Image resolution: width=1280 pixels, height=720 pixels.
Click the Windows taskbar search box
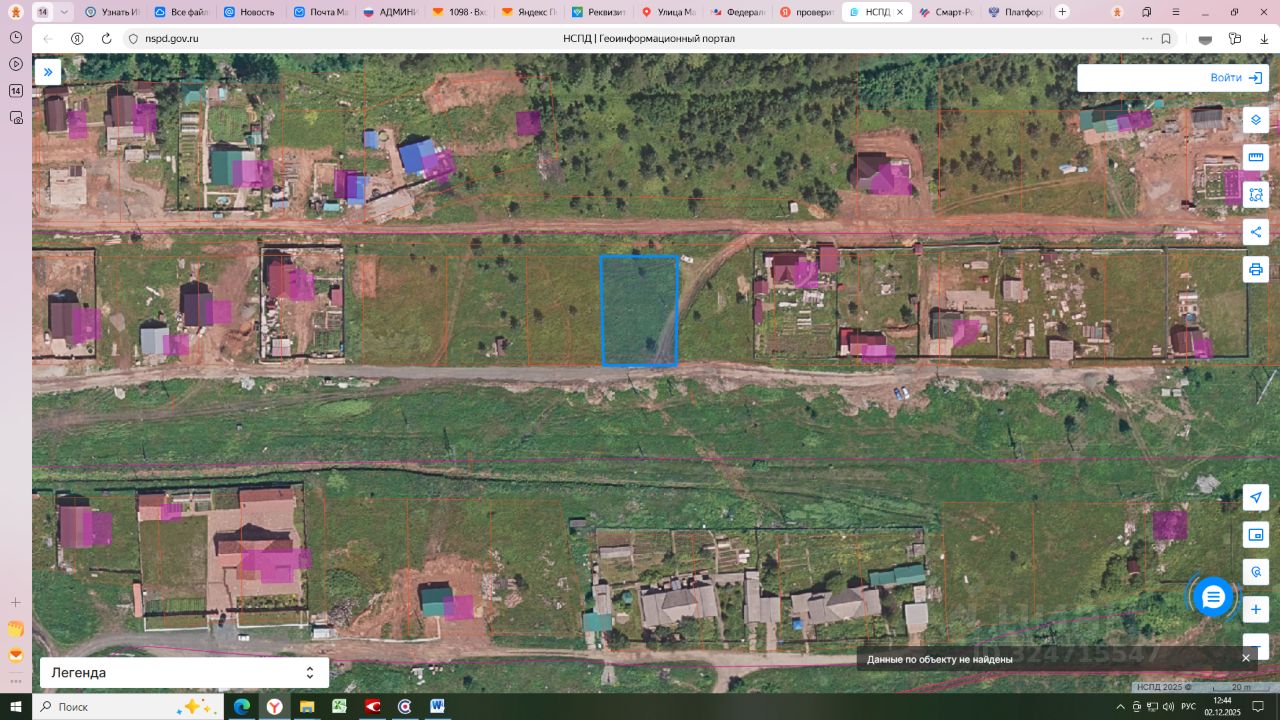[x=127, y=707]
